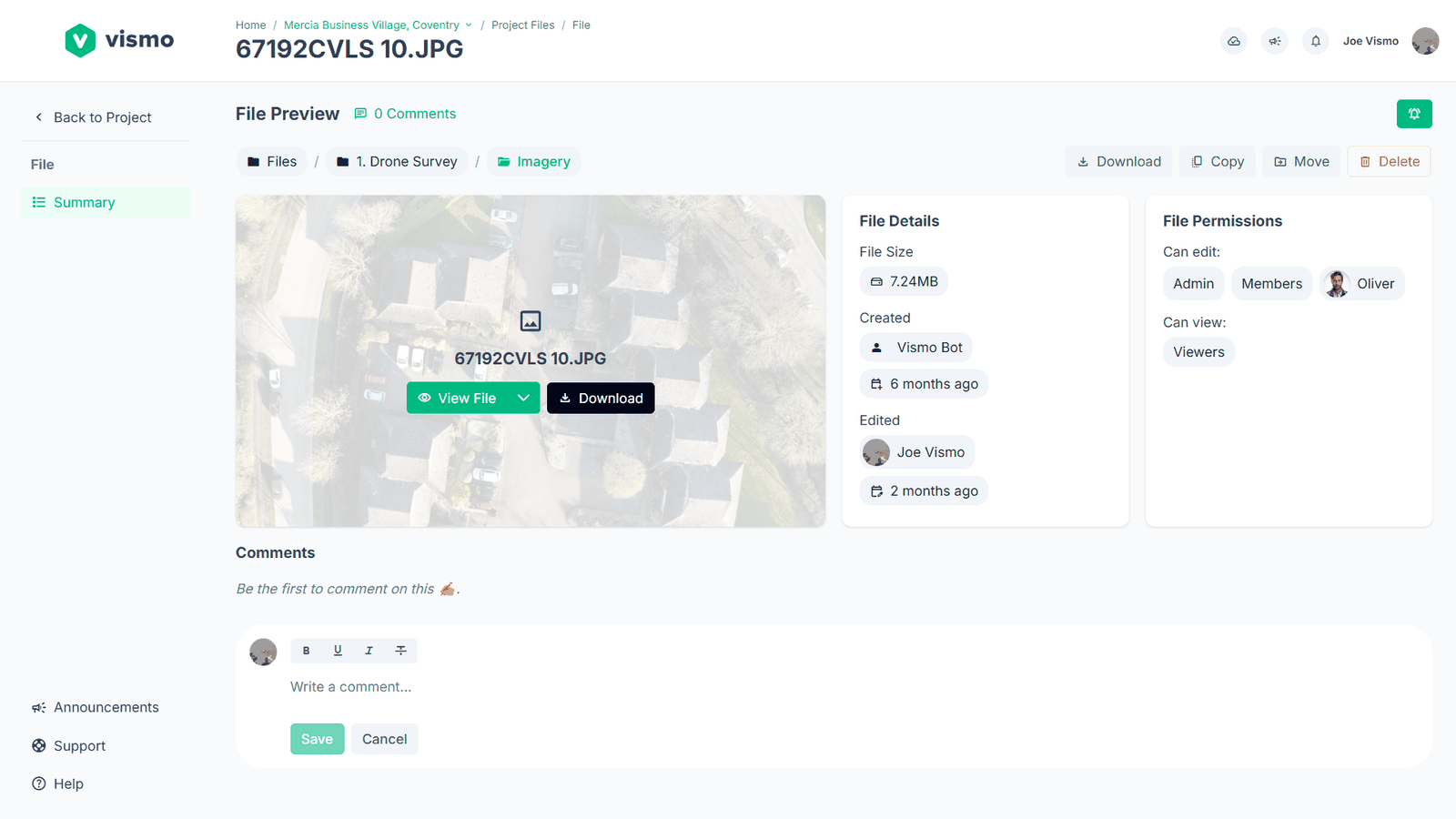
Task: Click the Viewers permission chip
Action: tap(1198, 352)
